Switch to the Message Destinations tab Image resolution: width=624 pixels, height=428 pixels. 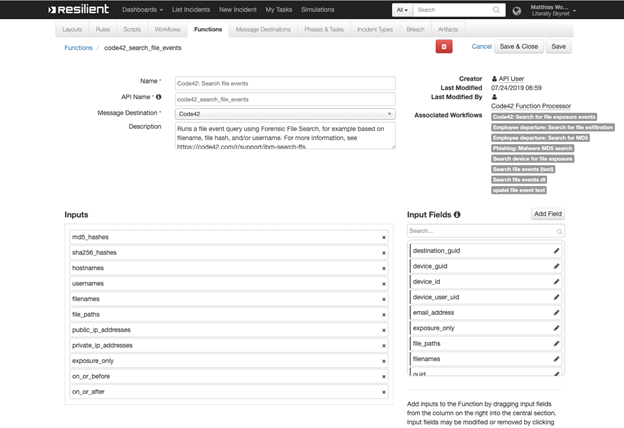coord(263,29)
